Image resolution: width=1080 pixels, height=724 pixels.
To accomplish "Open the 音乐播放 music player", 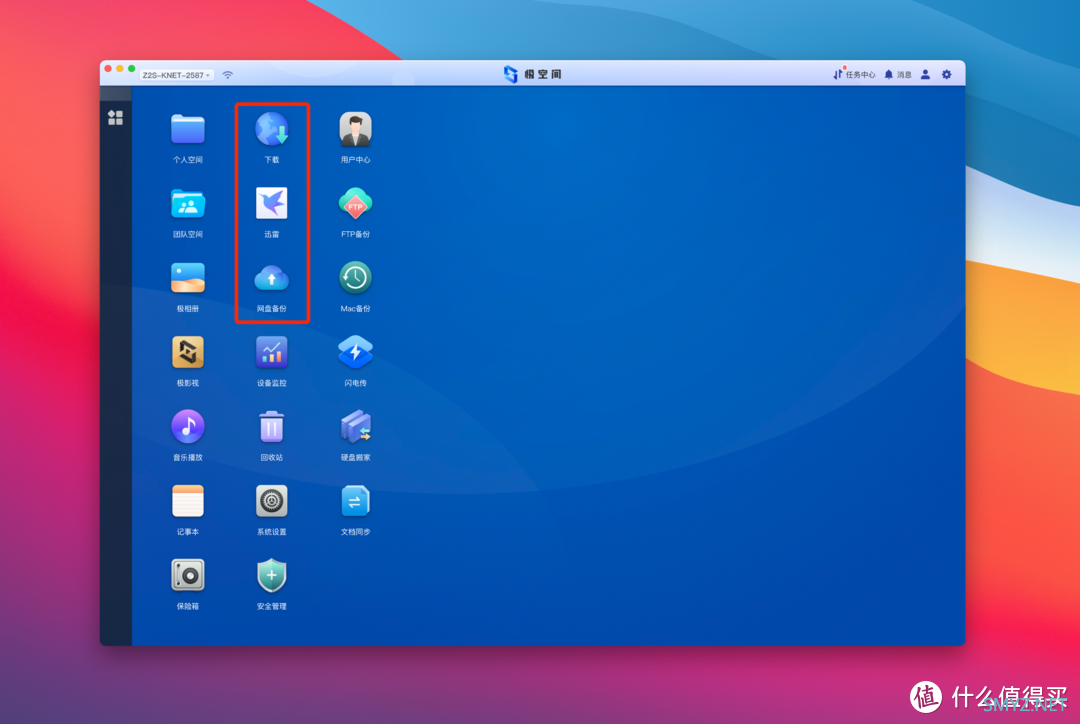I will point(188,427).
